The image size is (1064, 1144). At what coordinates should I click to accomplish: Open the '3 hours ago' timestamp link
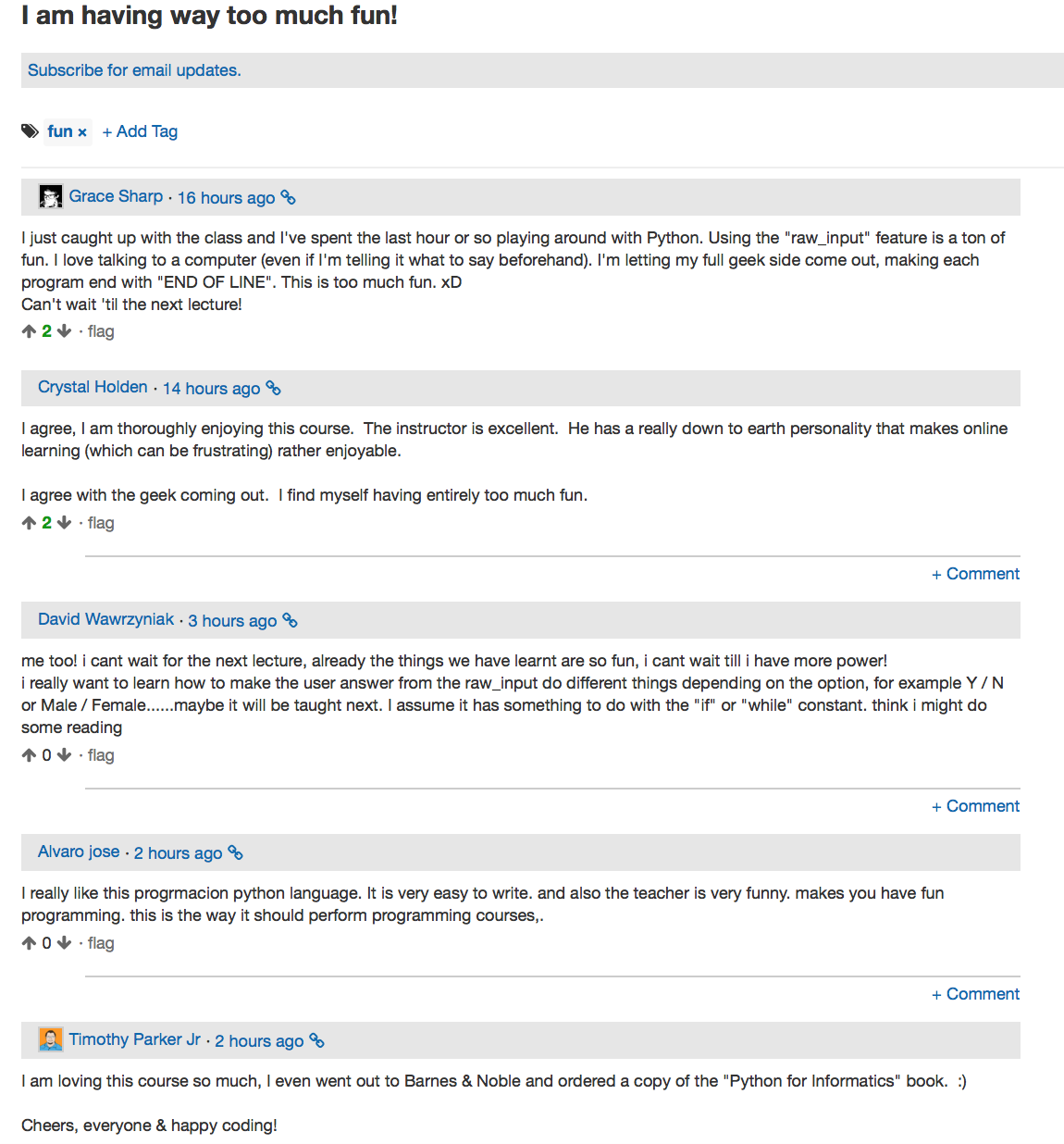coord(232,620)
